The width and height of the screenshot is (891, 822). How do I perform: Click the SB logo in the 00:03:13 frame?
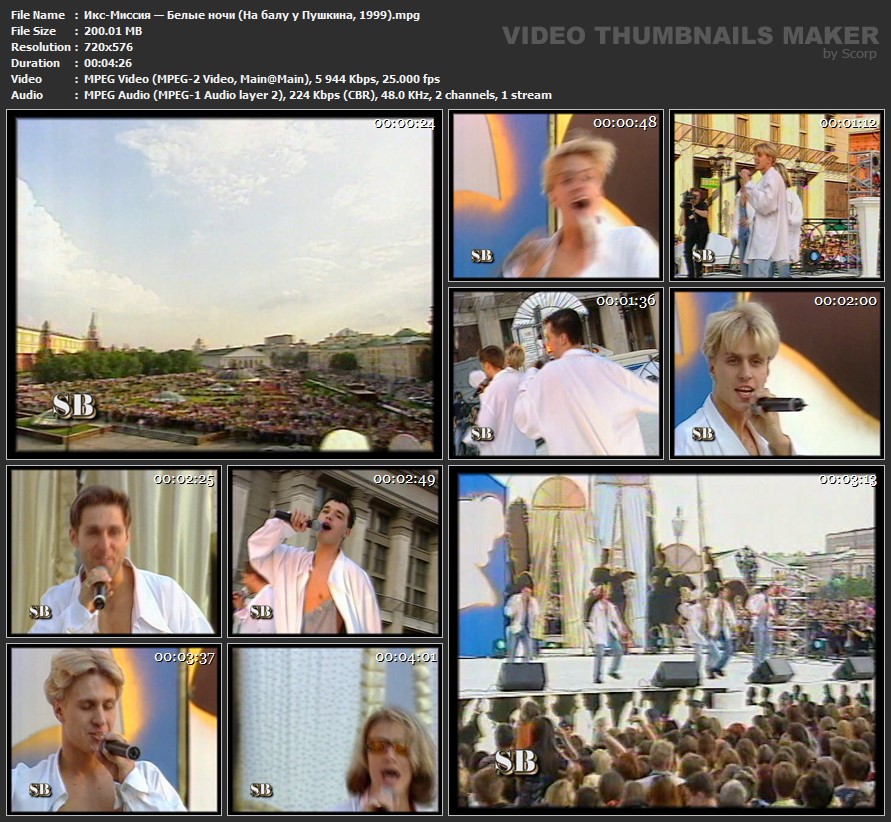coord(516,762)
